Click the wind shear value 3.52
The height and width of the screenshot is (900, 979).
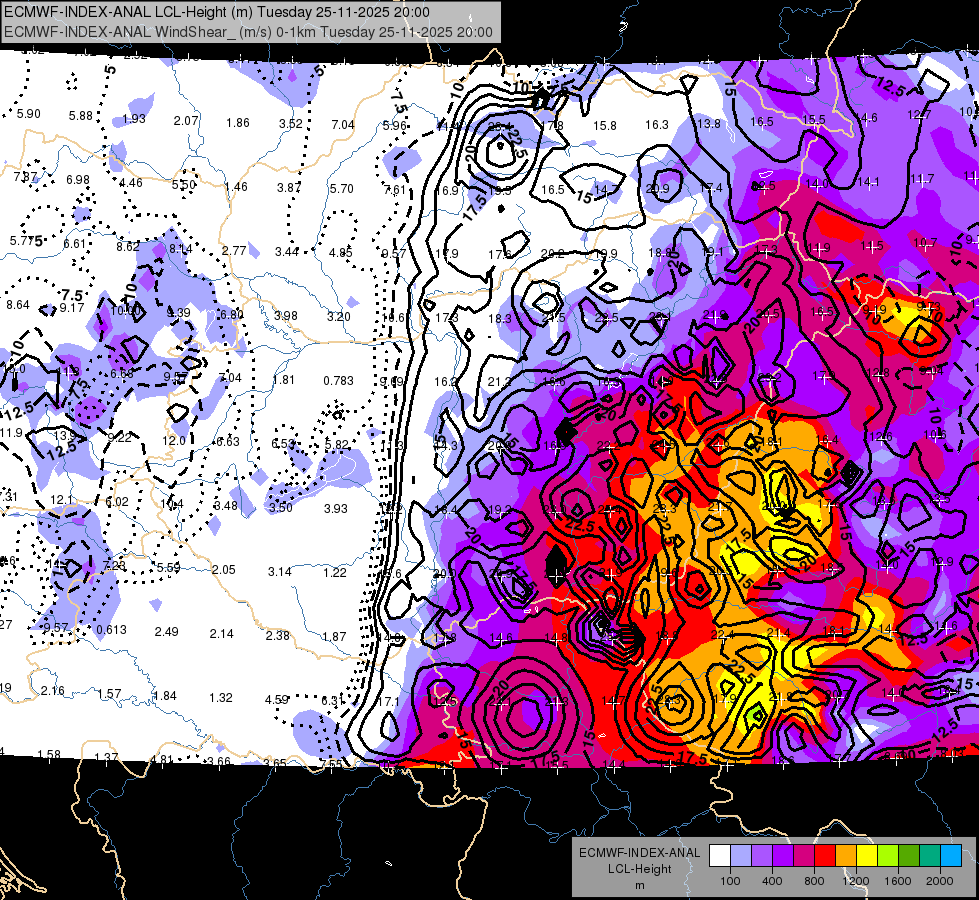[x=290, y=124]
